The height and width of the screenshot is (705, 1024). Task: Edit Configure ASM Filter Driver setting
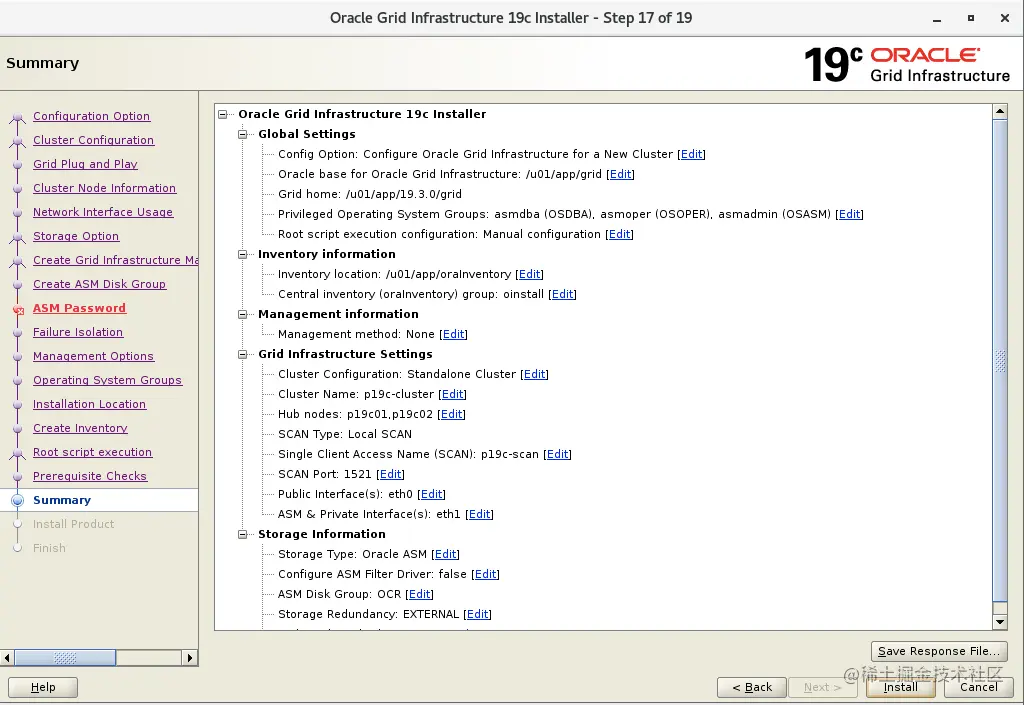pyautogui.click(x=485, y=575)
